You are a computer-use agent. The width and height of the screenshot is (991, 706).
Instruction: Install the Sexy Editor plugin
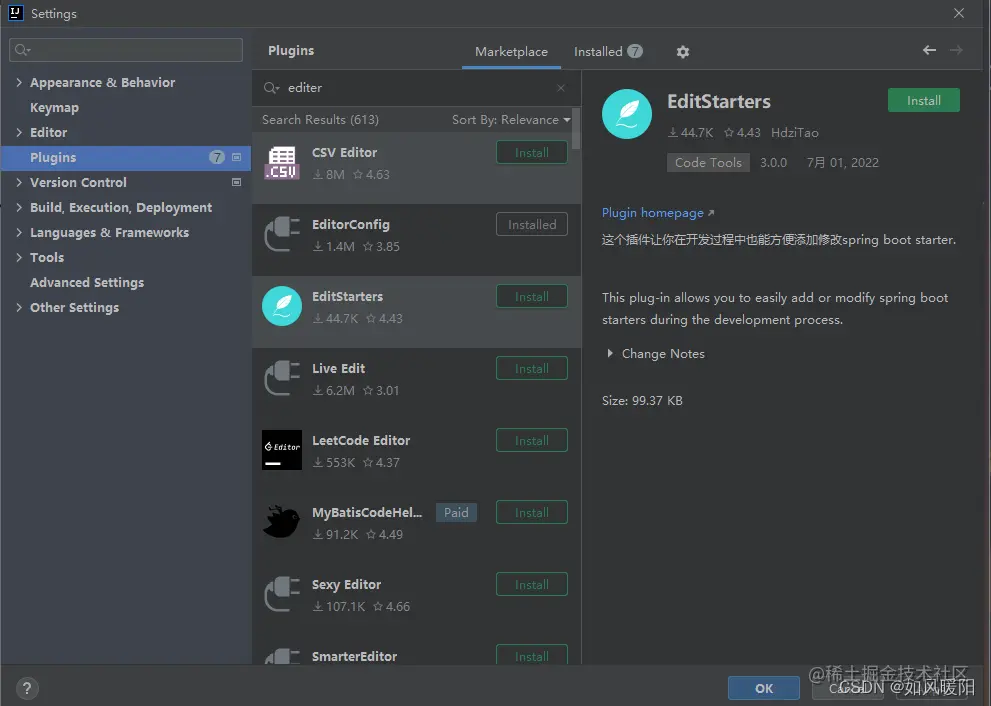pos(532,585)
